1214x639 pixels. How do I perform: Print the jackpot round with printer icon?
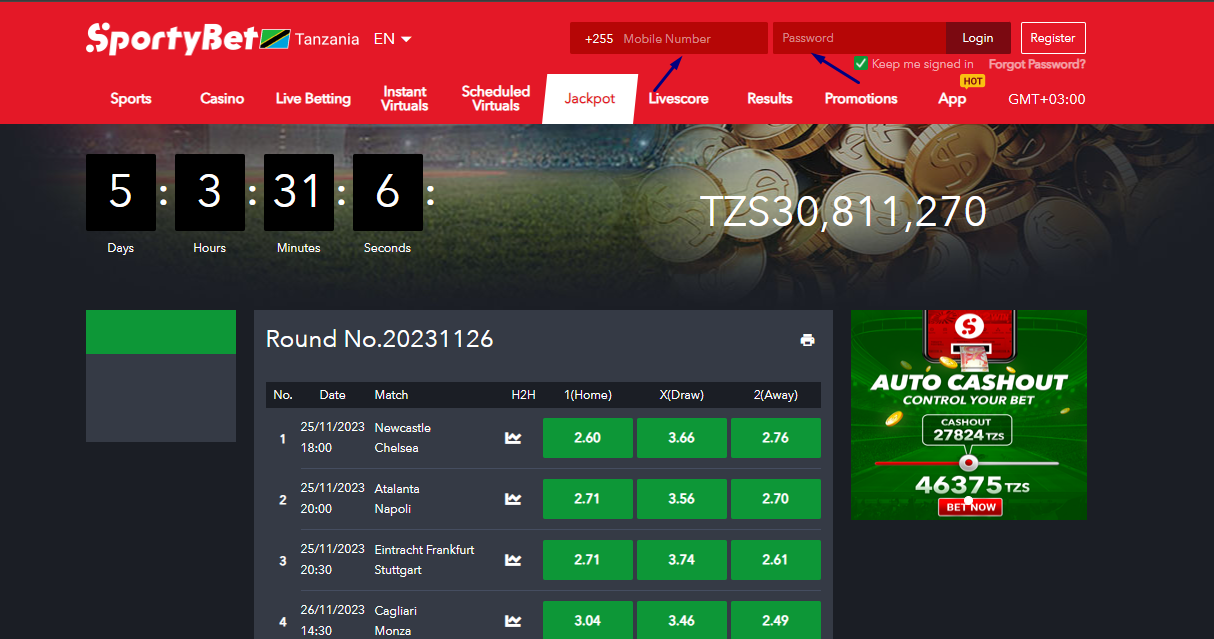point(808,340)
